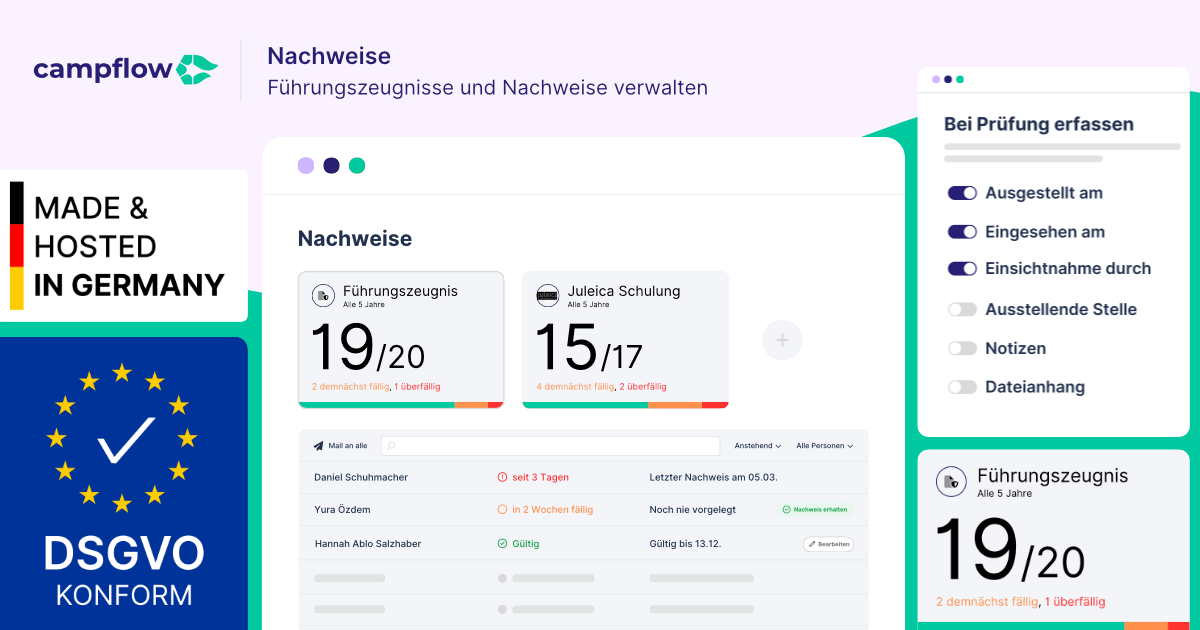Click the paper plane Mail an alle icon
Screen dimensions: 1200x630
click(318, 446)
